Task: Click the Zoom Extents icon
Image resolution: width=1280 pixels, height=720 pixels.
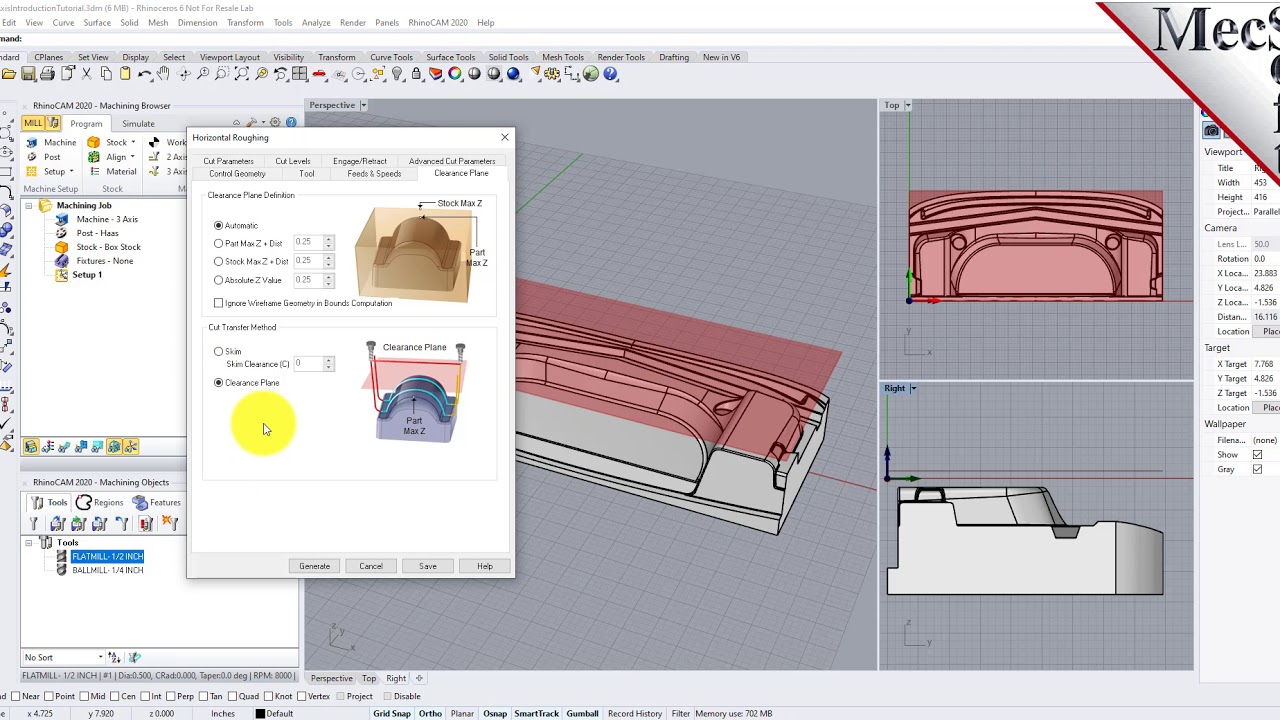Action: pos(242,74)
